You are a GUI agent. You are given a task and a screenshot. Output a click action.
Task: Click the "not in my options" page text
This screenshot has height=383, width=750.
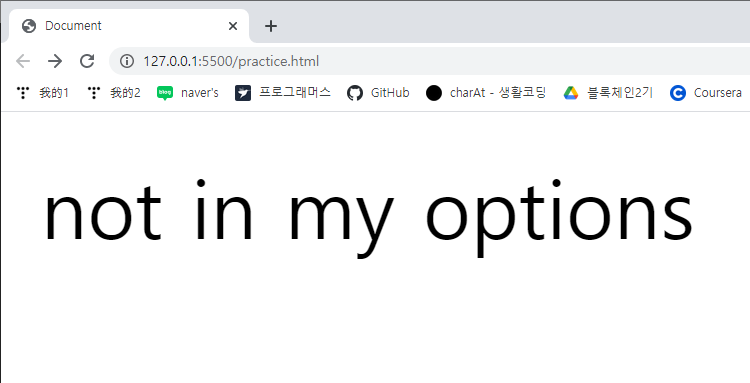[x=368, y=218]
